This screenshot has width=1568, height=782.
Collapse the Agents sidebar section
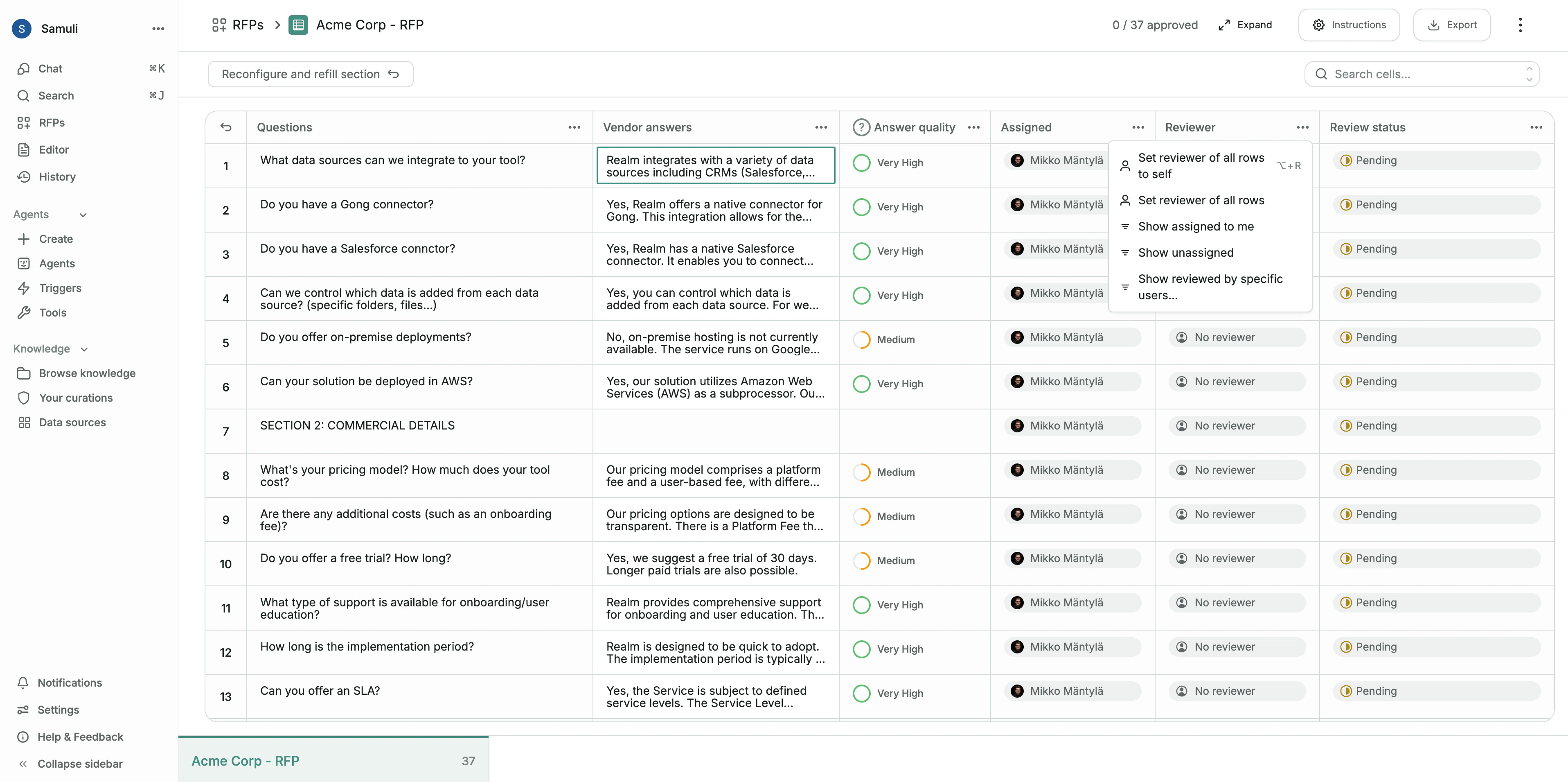click(83, 215)
